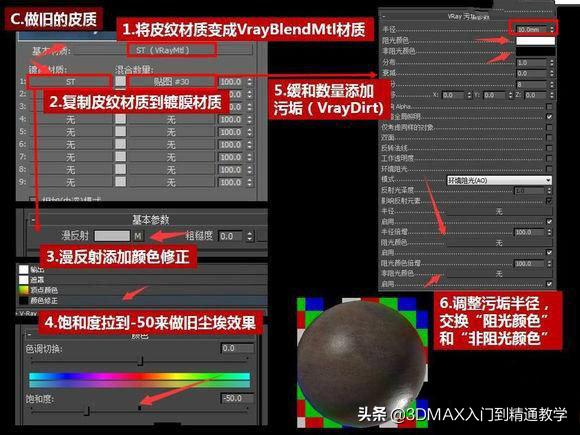
Task: Click the saturation slider handle
Action: [x=87, y=411]
